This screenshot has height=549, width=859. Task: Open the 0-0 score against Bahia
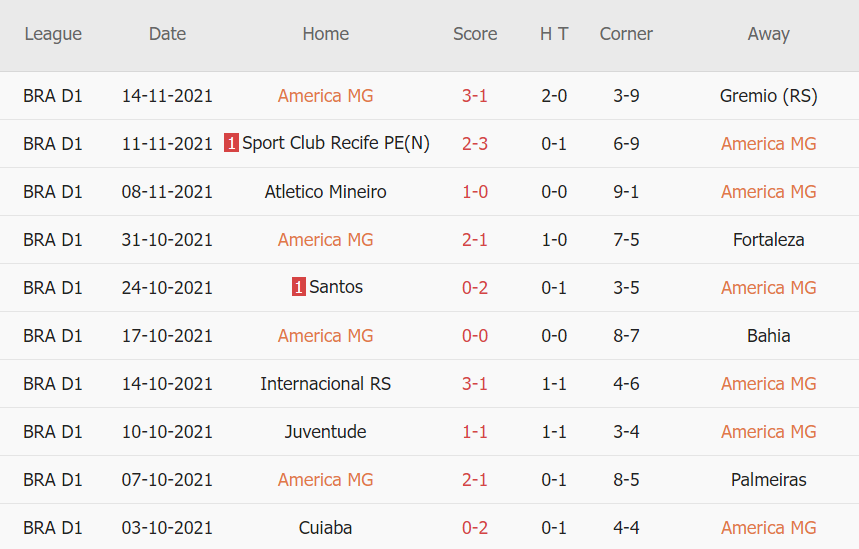[x=475, y=336]
